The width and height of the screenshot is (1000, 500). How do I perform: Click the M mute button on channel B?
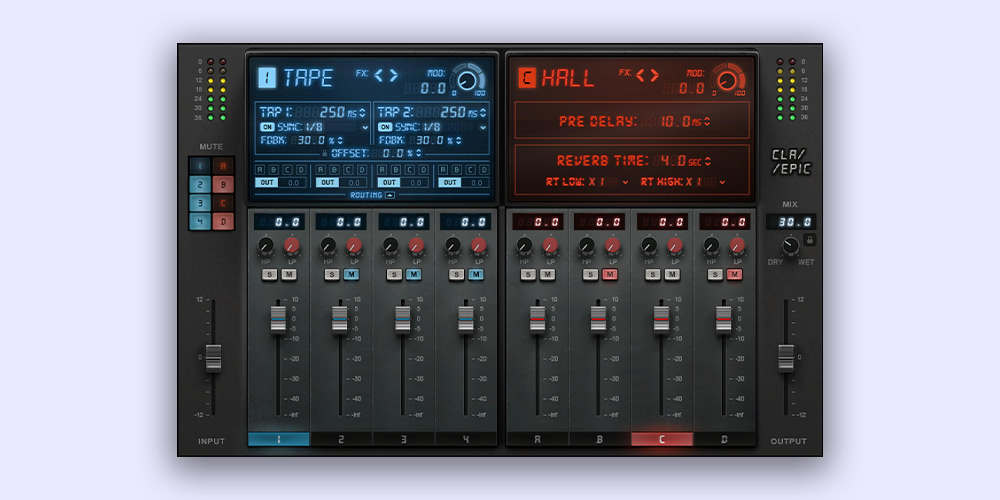(609, 274)
